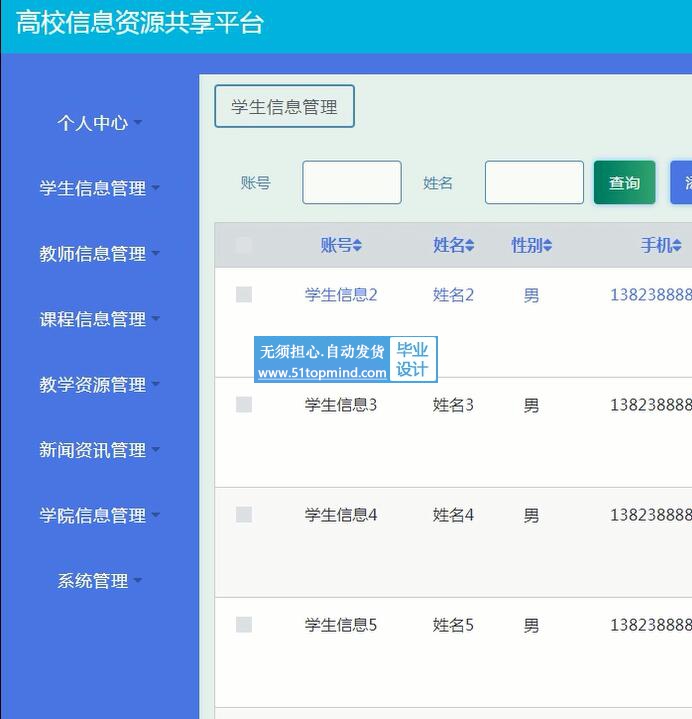Open 新闻资讯管理 in the sidebar
The width and height of the screenshot is (692, 719).
[99, 450]
